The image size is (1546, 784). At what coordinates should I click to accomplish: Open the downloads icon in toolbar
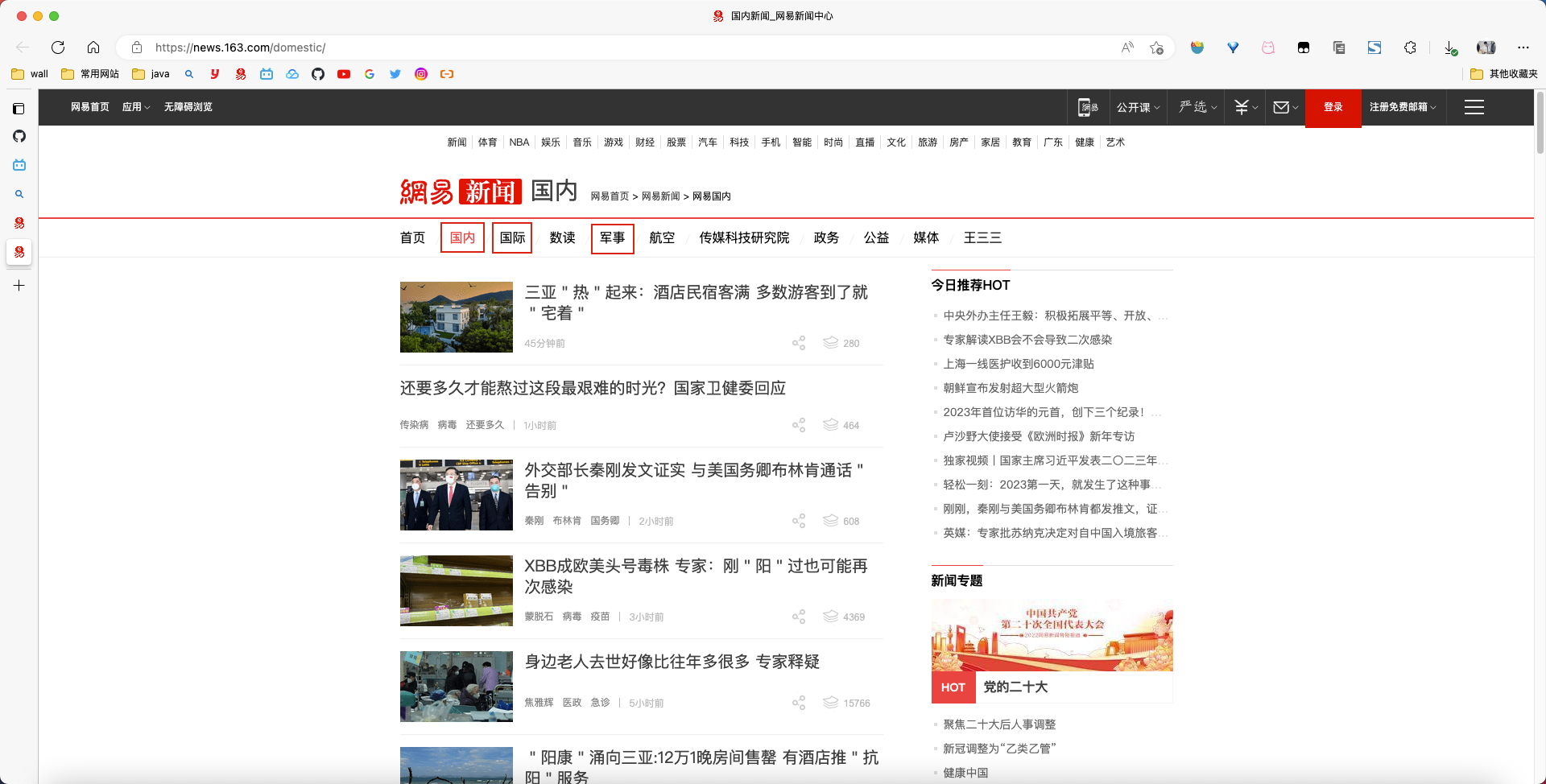pos(1450,47)
